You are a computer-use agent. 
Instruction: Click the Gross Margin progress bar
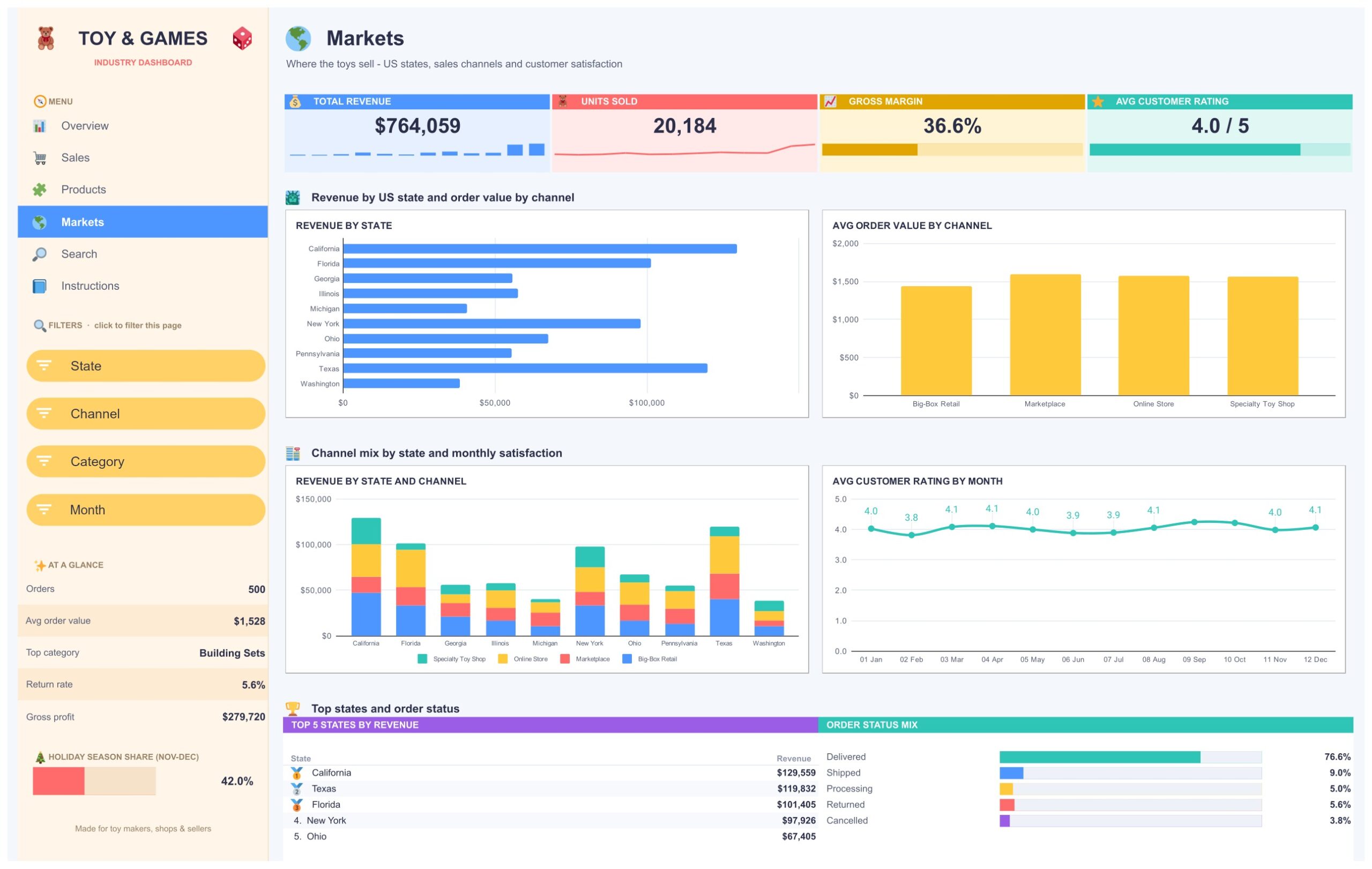point(952,150)
